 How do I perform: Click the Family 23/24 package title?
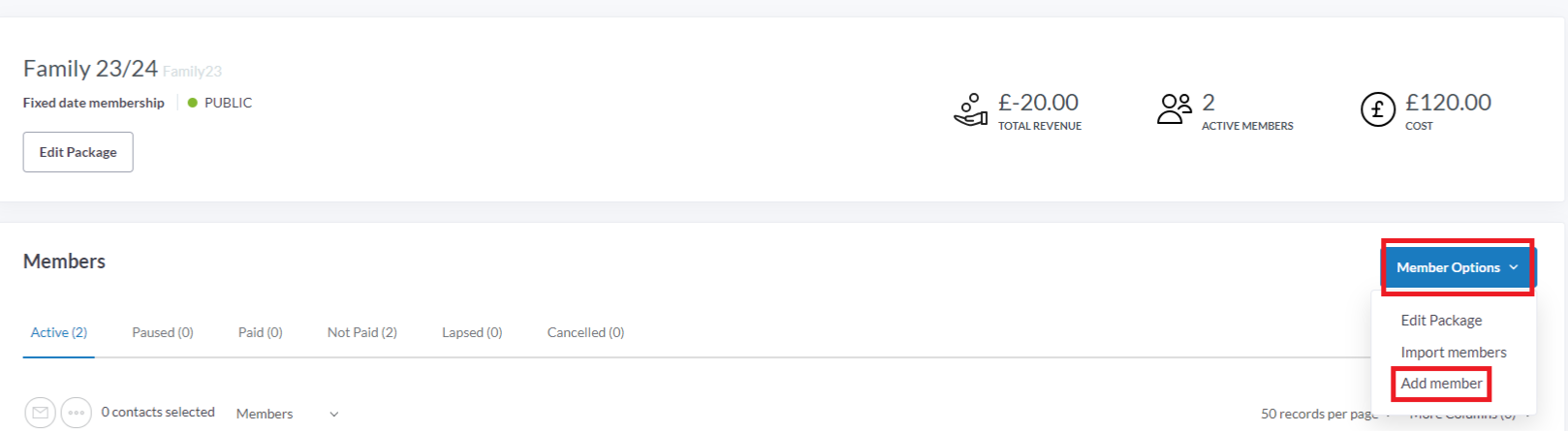point(90,69)
